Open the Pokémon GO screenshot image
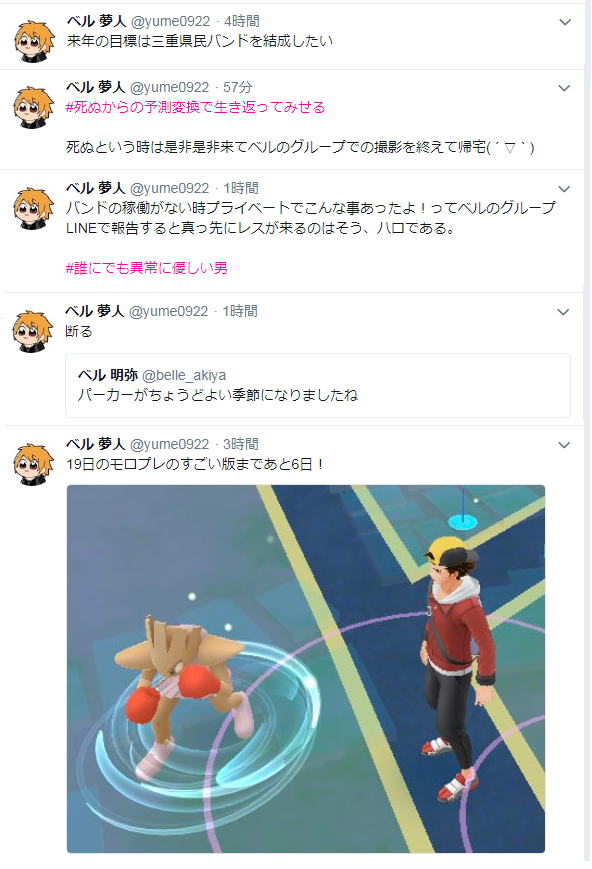592x869 pixels. coord(306,669)
